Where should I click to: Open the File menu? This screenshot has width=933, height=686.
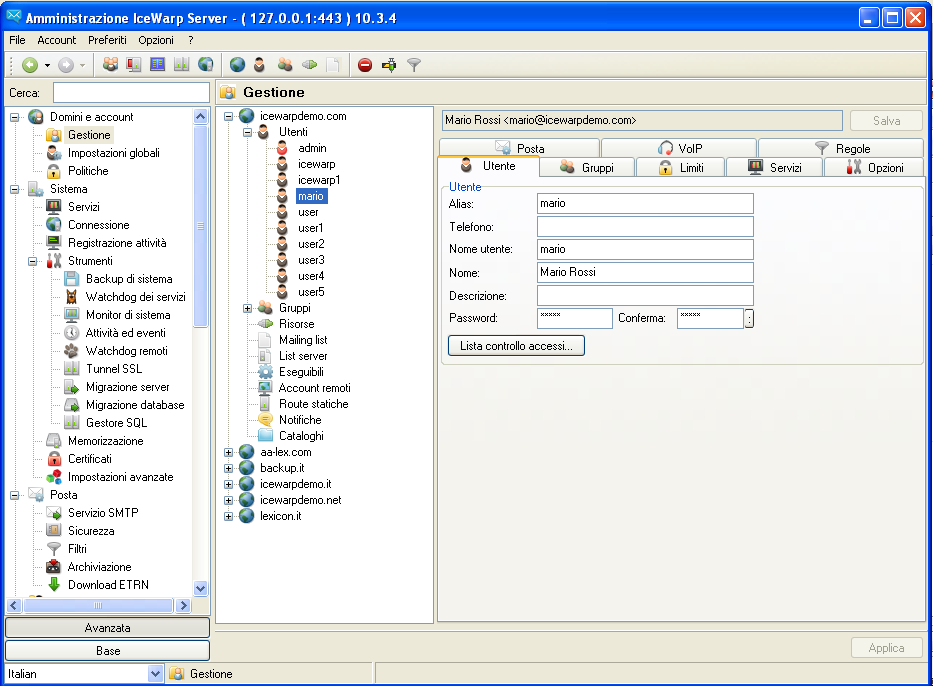coord(17,40)
